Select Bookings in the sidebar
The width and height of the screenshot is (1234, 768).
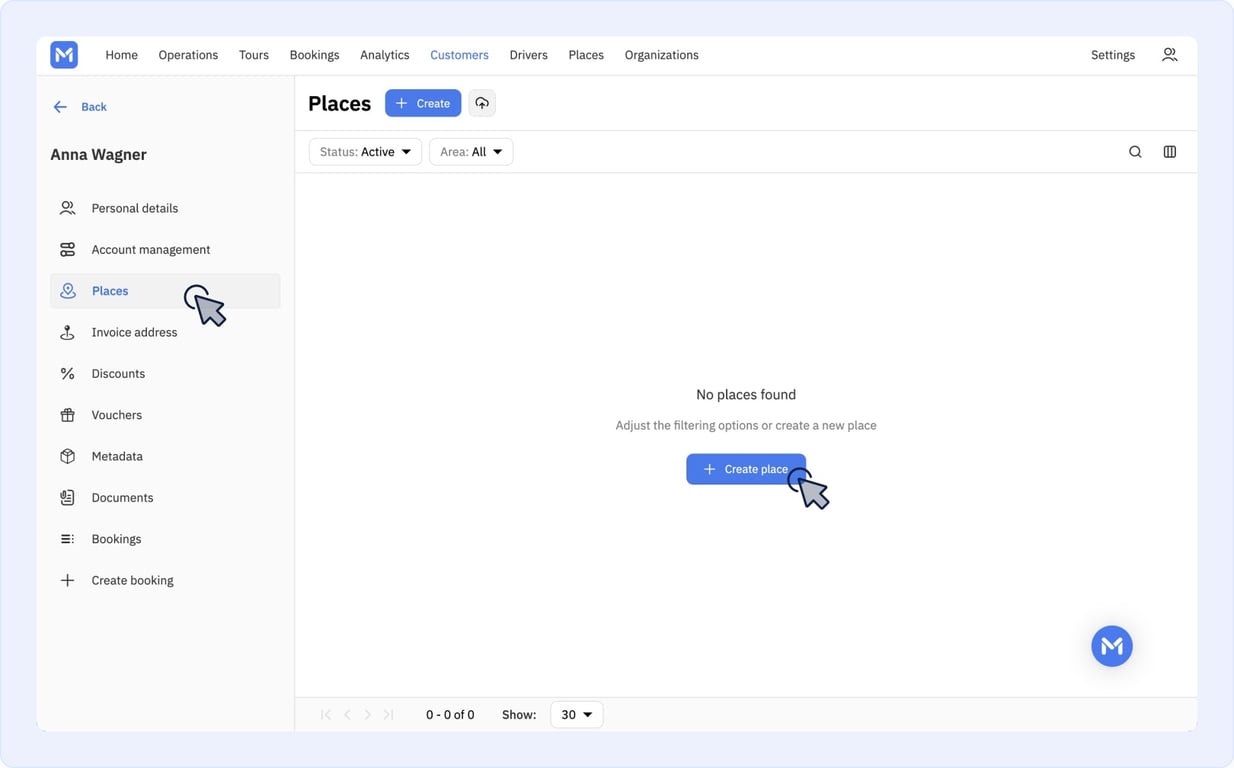(165, 539)
